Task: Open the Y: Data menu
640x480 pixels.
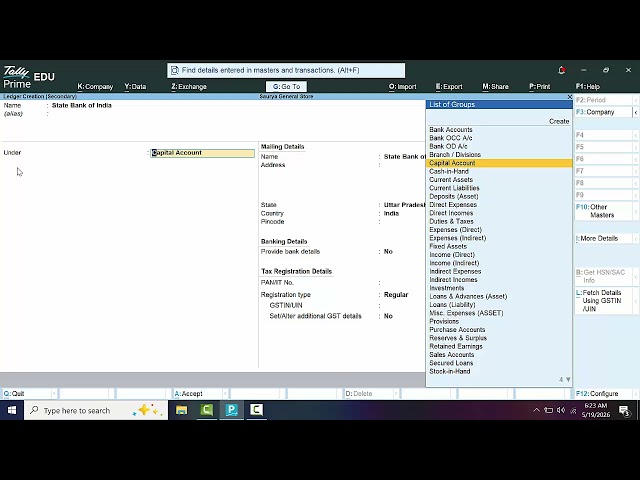Action: [x=135, y=87]
